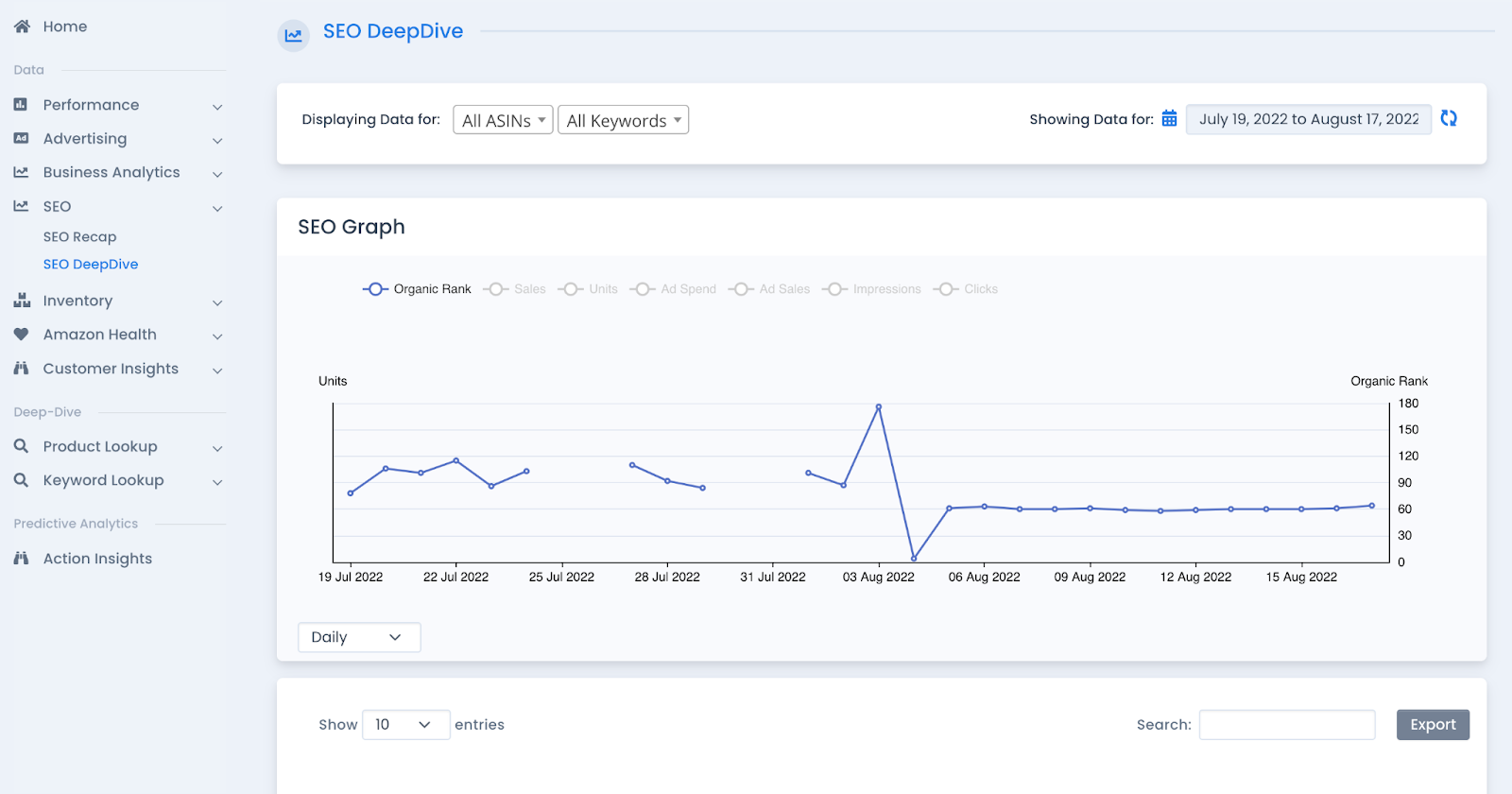
Task: Toggle the Ad Spend legend series
Action: (x=673, y=289)
